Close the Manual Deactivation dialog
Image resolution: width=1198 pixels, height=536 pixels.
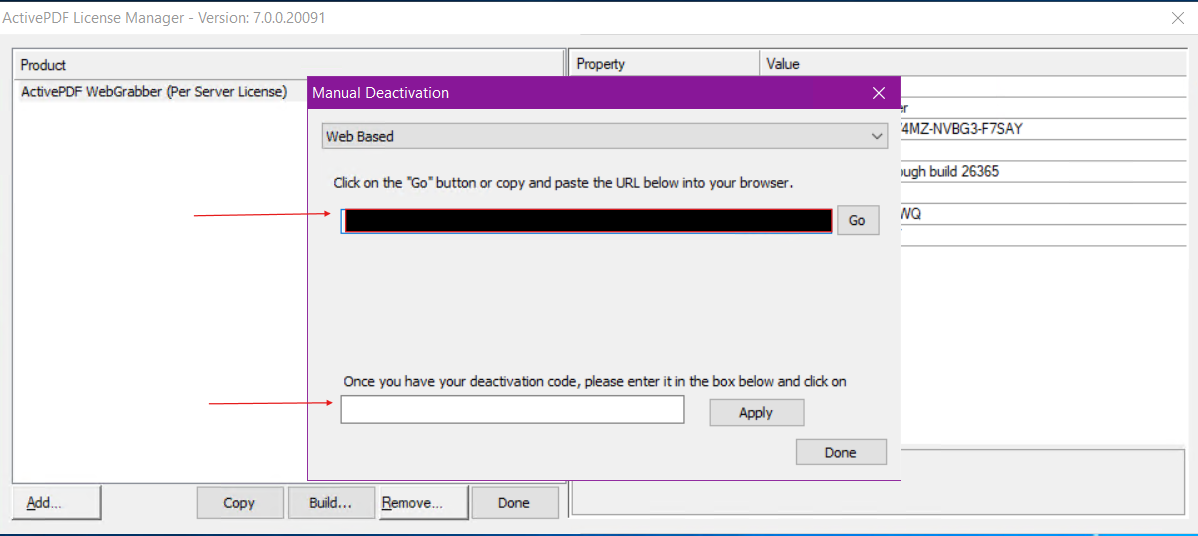879,93
